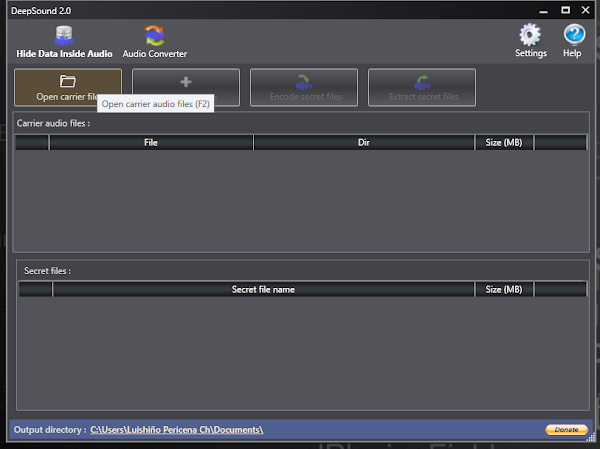Click the 'Secret files :' label
The height and width of the screenshot is (449, 600).
(x=47, y=271)
